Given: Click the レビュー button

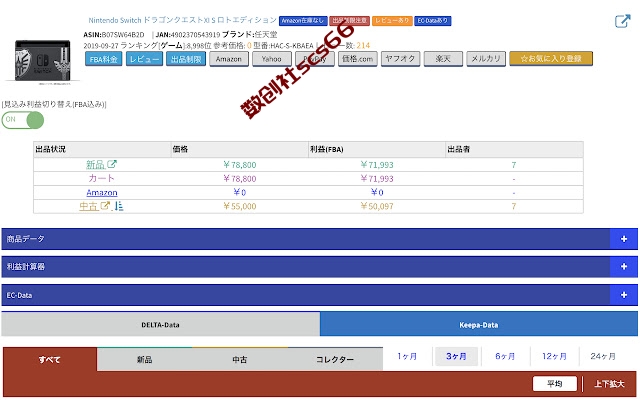Looking at the screenshot, I should click(x=144, y=59).
